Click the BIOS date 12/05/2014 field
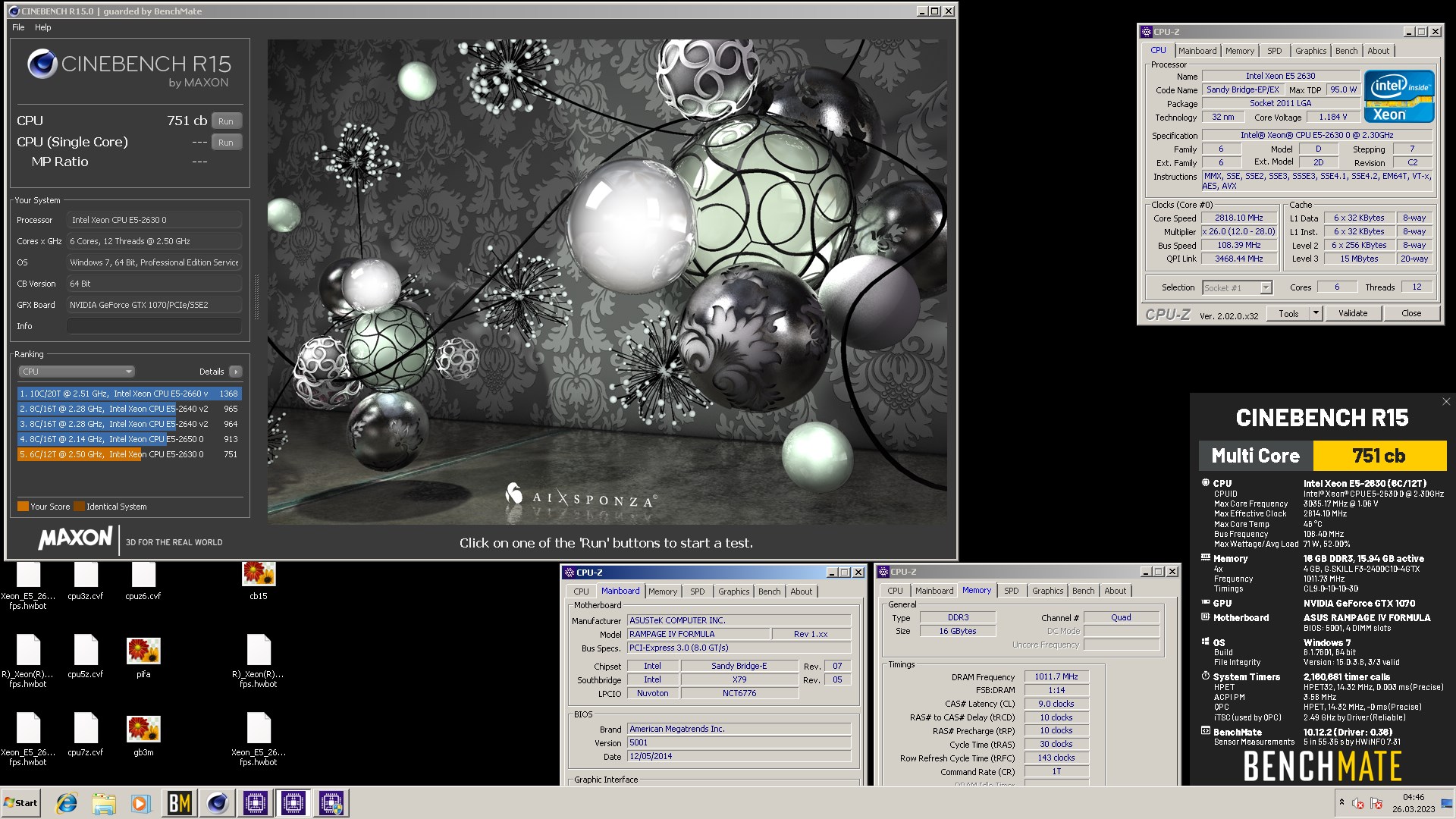This screenshot has width=1456, height=819. (x=739, y=756)
